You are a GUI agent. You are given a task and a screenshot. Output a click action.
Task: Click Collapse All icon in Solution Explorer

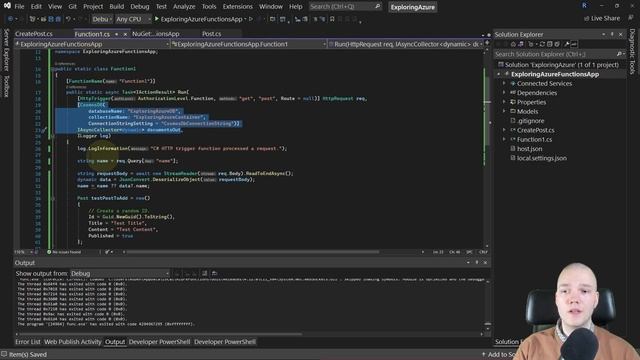pos(549,44)
